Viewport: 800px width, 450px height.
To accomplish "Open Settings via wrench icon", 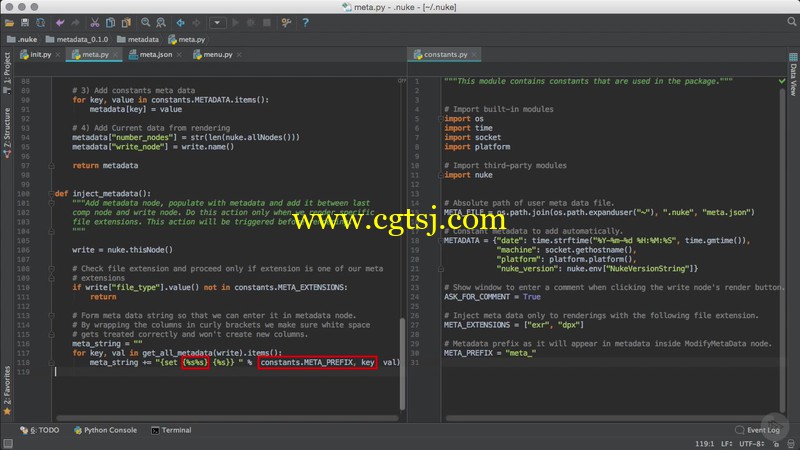I will pos(286,22).
